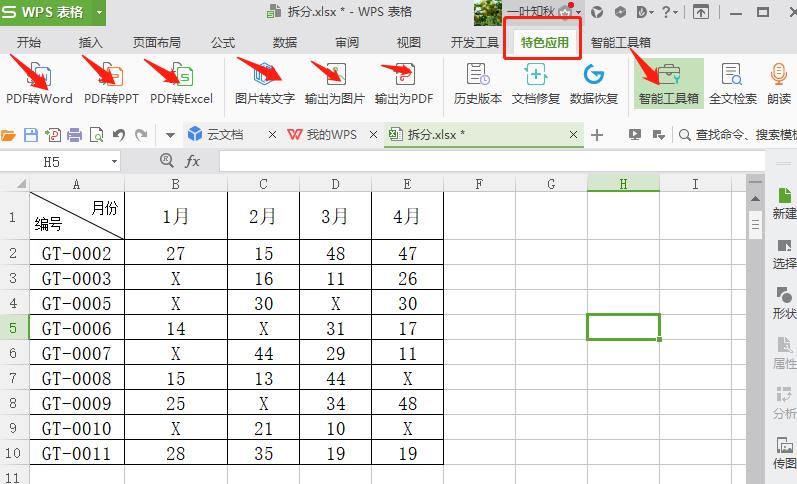Switch to 开始 ribbon tab
This screenshot has height=484, width=797.
click(28, 42)
